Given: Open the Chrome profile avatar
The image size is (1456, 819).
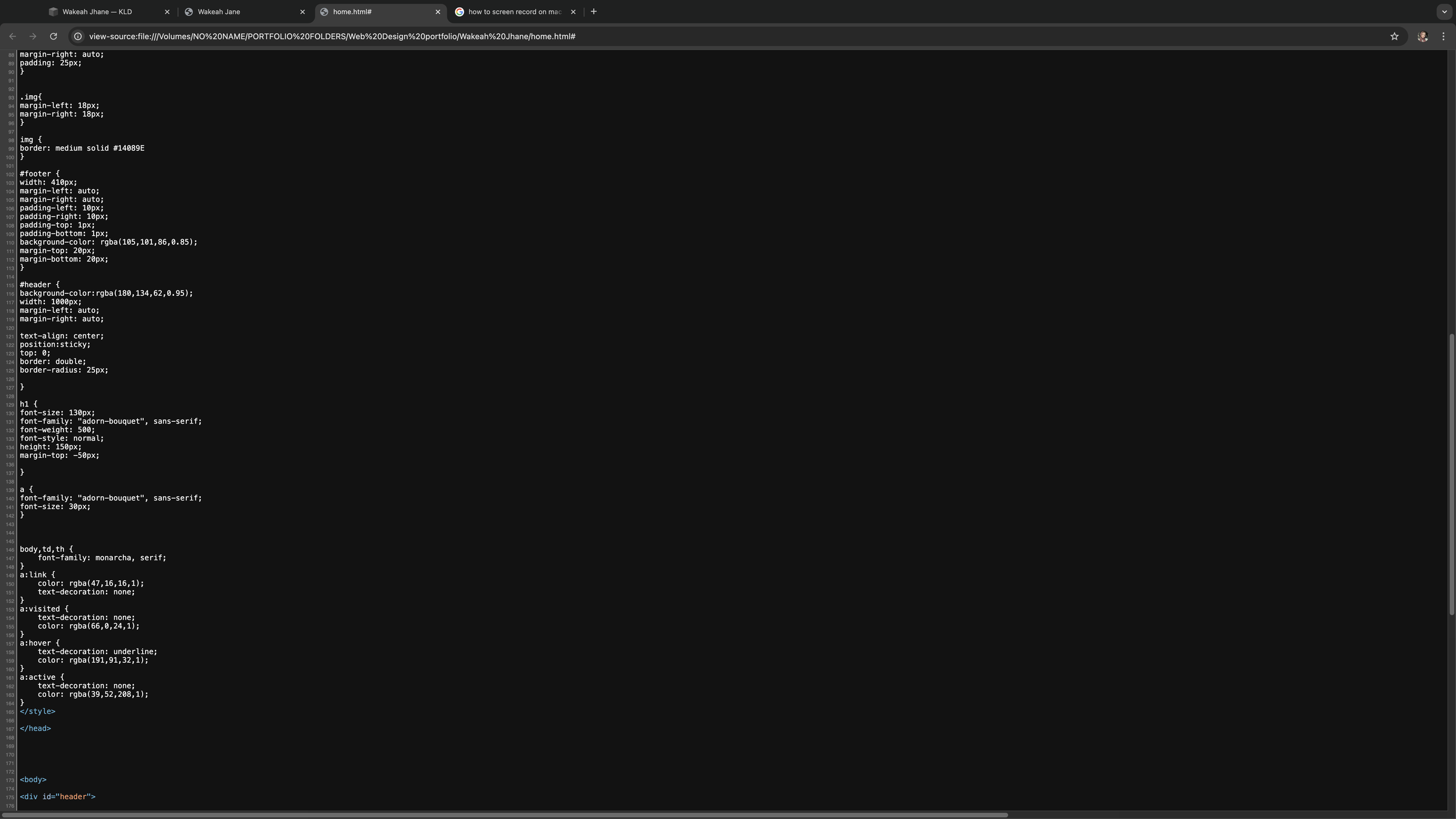Looking at the screenshot, I should (1423, 36).
